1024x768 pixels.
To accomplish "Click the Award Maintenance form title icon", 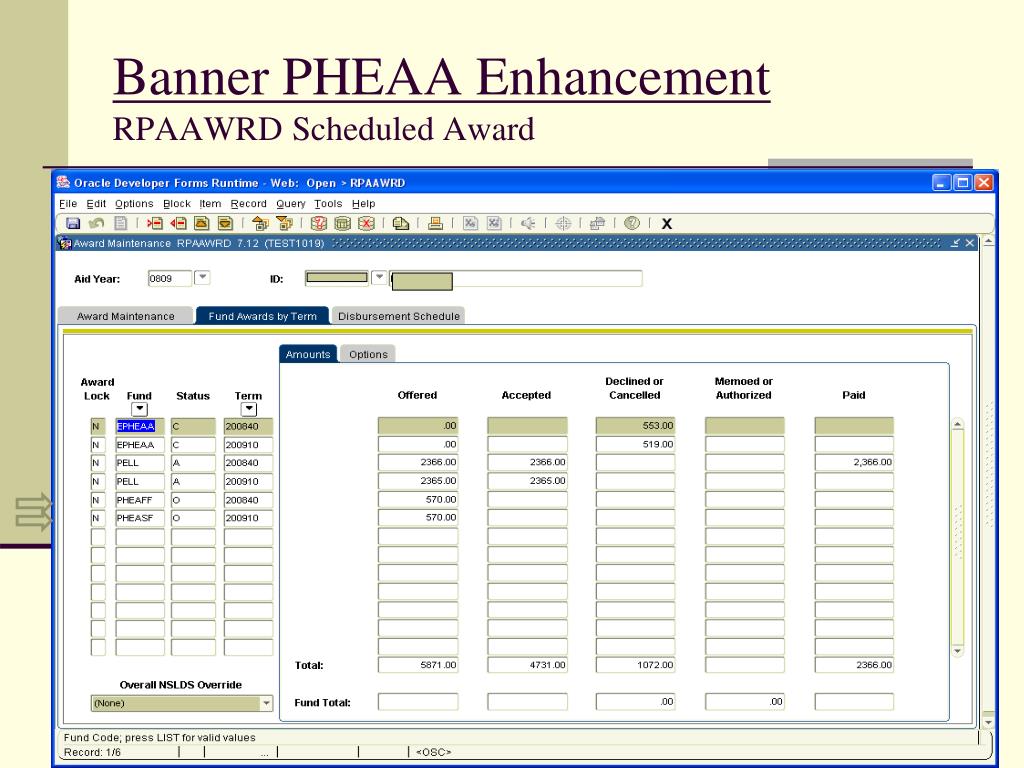I will [x=65, y=243].
